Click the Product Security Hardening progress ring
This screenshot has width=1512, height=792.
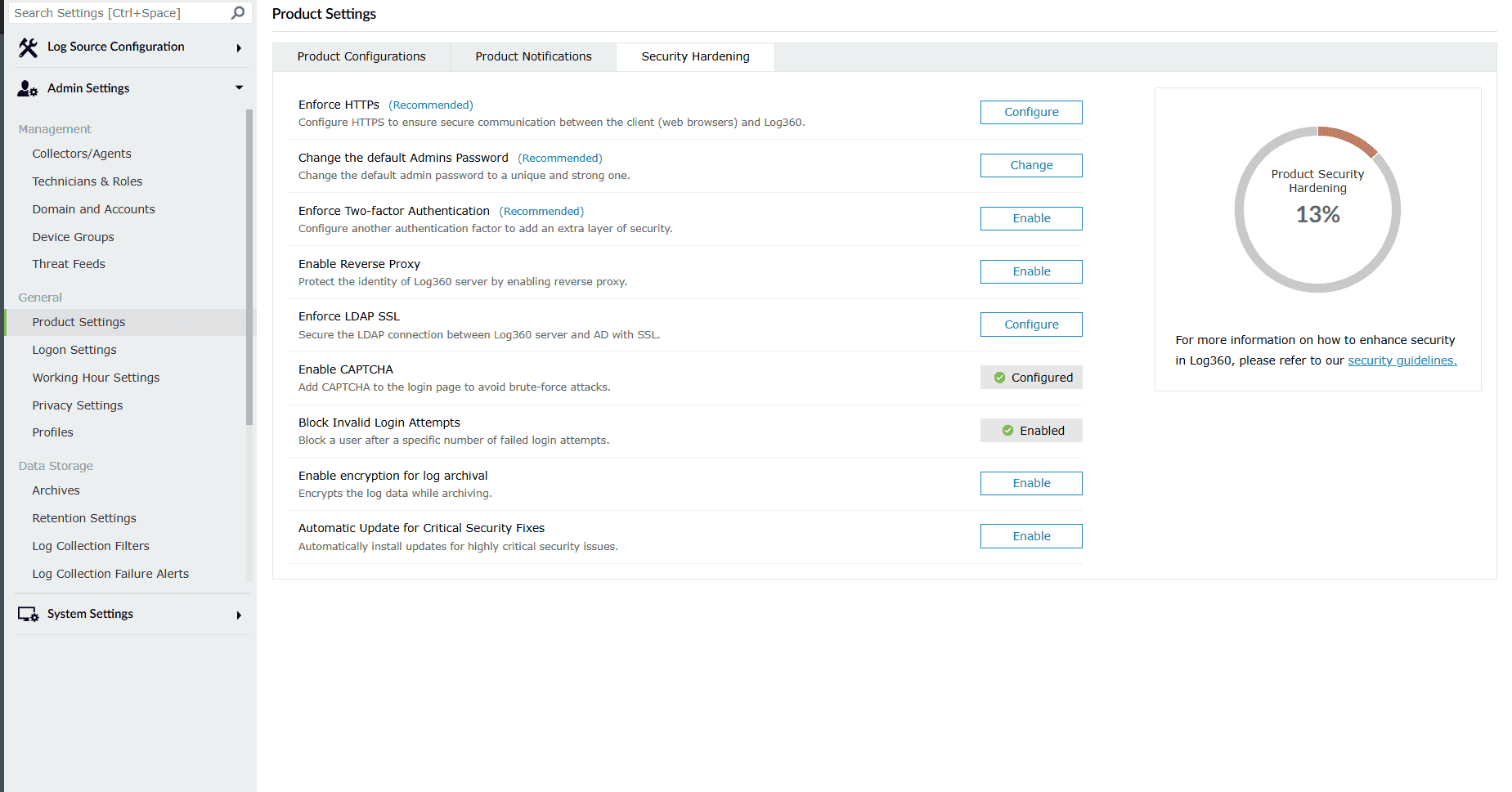(x=1317, y=209)
